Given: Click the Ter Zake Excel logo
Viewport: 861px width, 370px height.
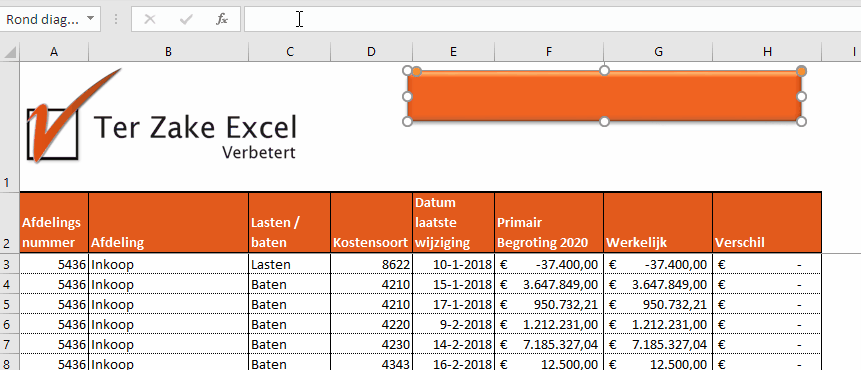Looking at the screenshot, I should point(162,116).
